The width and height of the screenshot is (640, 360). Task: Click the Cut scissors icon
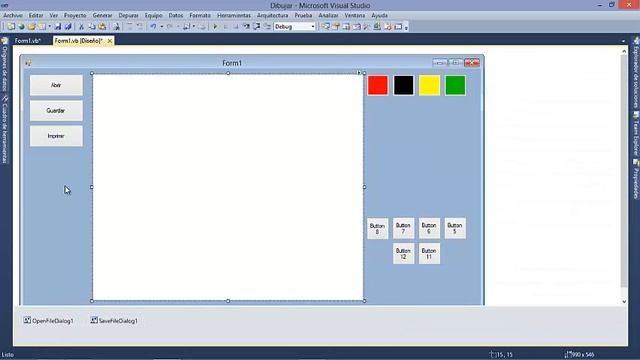point(81,27)
